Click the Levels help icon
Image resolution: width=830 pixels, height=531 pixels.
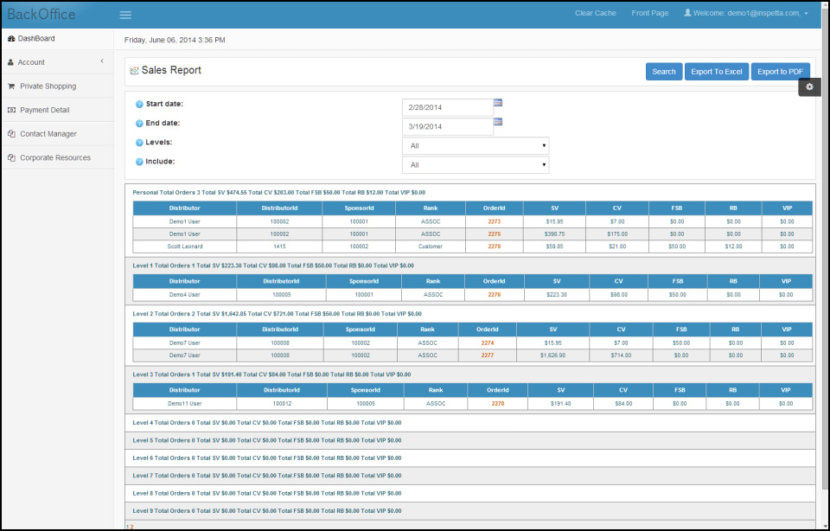[139, 142]
